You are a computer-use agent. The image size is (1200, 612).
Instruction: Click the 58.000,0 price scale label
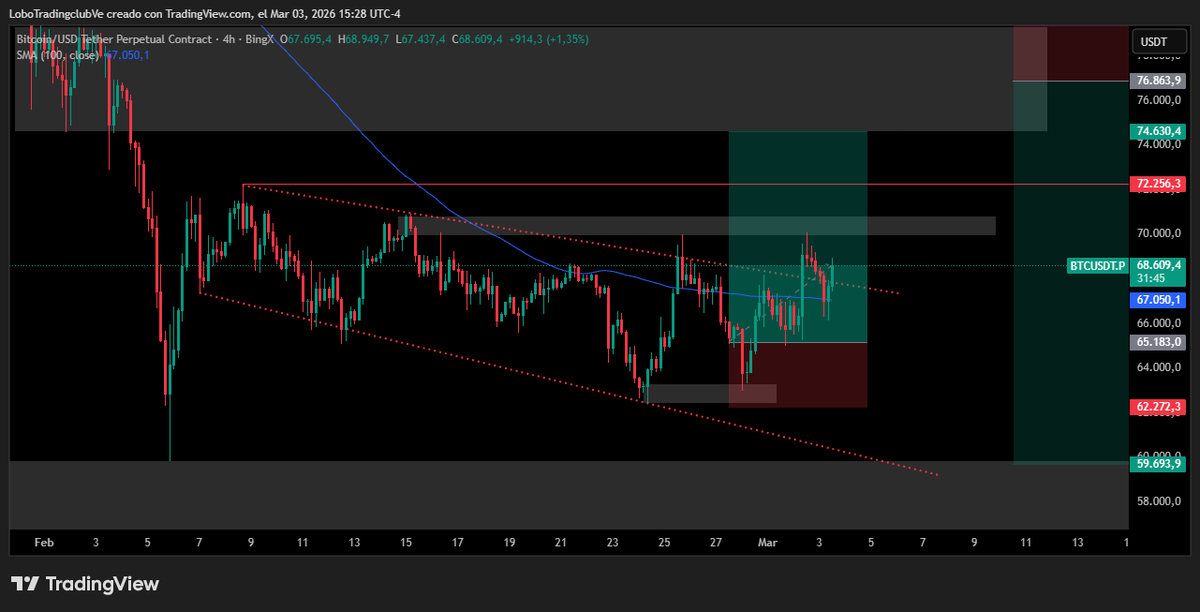point(1158,501)
